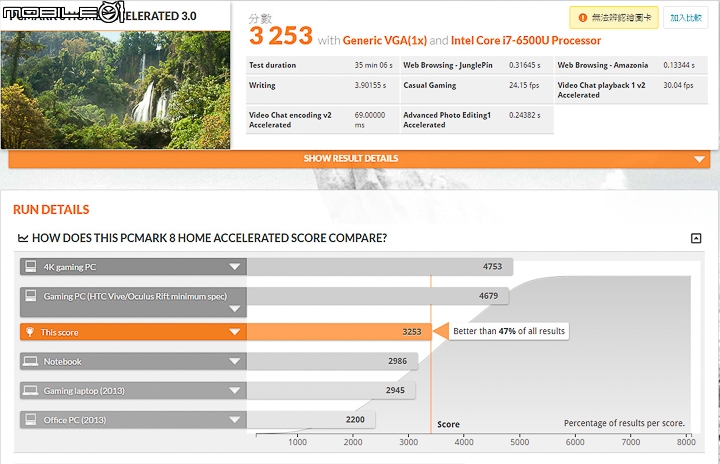The image size is (720, 464).
Task: Click the Office PC (2013) monitor icon
Action: tap(31, 419)
